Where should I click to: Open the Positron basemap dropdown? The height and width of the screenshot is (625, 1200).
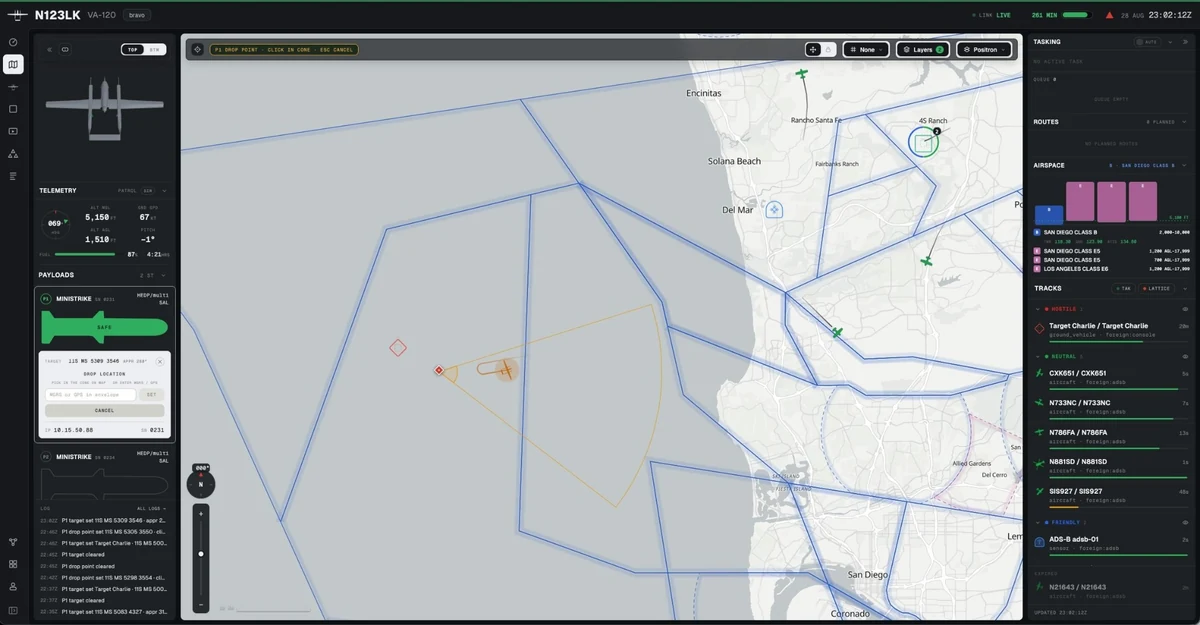click(x=983, y=49)
